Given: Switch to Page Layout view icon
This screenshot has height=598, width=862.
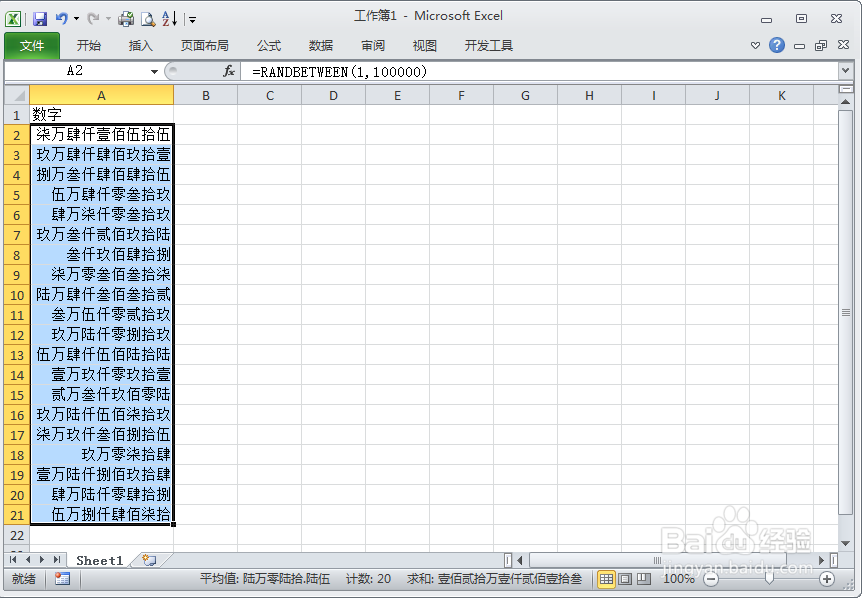Looking at the screenshot, I should tap(625, 579).
